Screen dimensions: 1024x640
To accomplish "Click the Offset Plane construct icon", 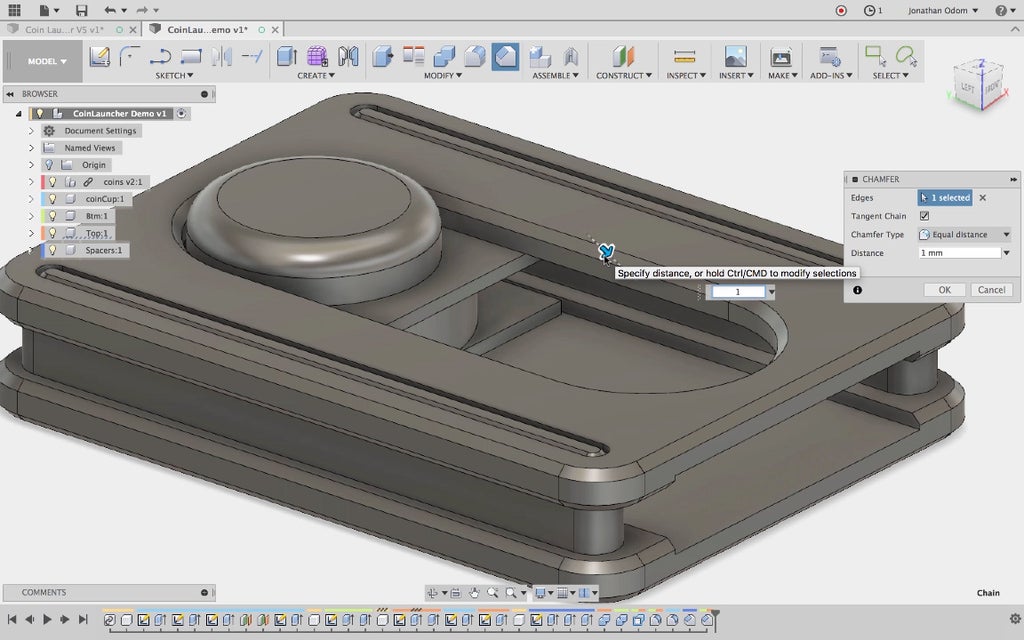I will pyautogui.click(x=623, y=57).
